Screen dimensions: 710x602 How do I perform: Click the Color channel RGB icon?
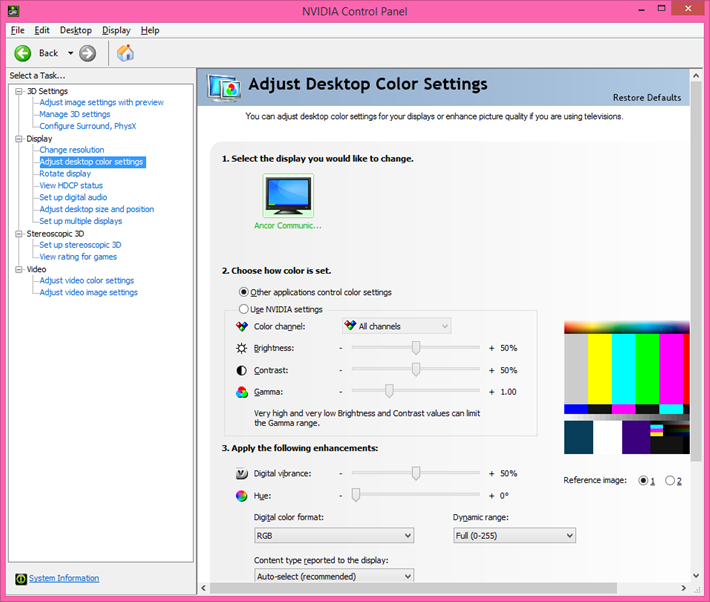click(242, 327)
